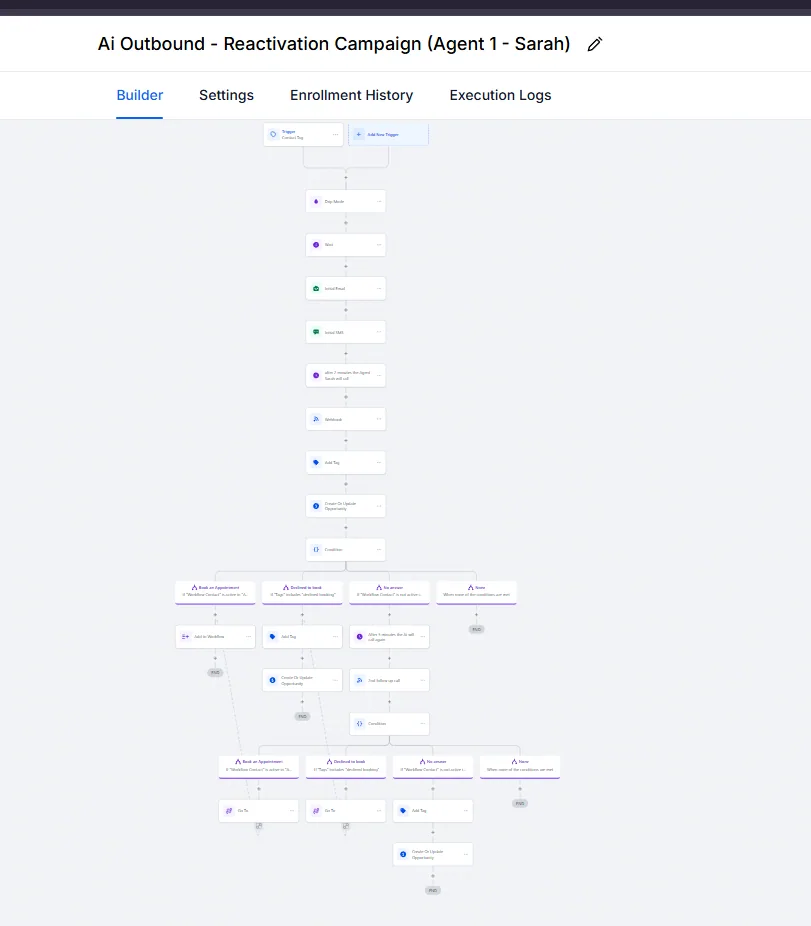Open the Contact Tag trigger three-dot menu

coord(336,135)
